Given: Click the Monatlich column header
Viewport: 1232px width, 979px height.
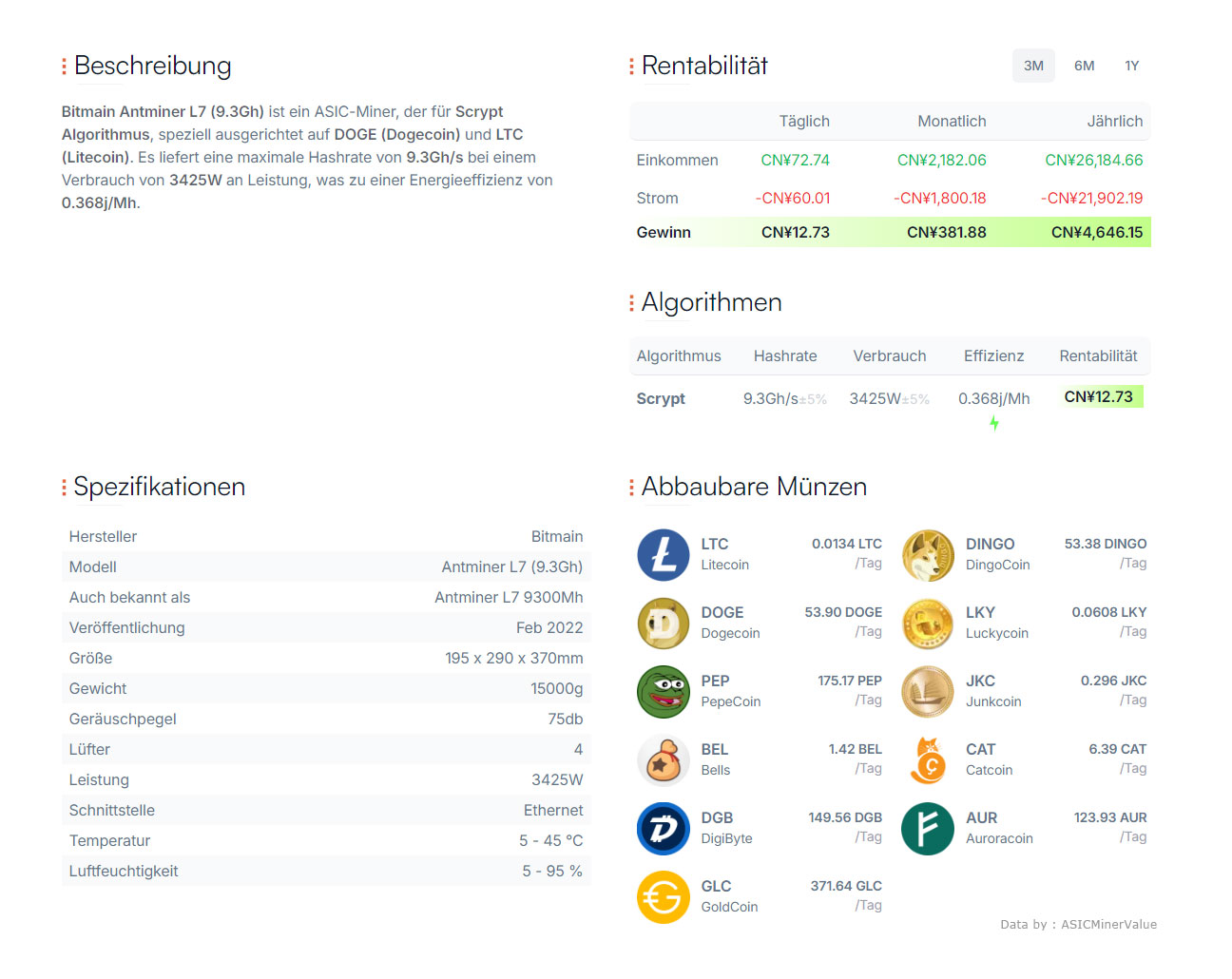Looking at the screenshot, I should [952, 121].
